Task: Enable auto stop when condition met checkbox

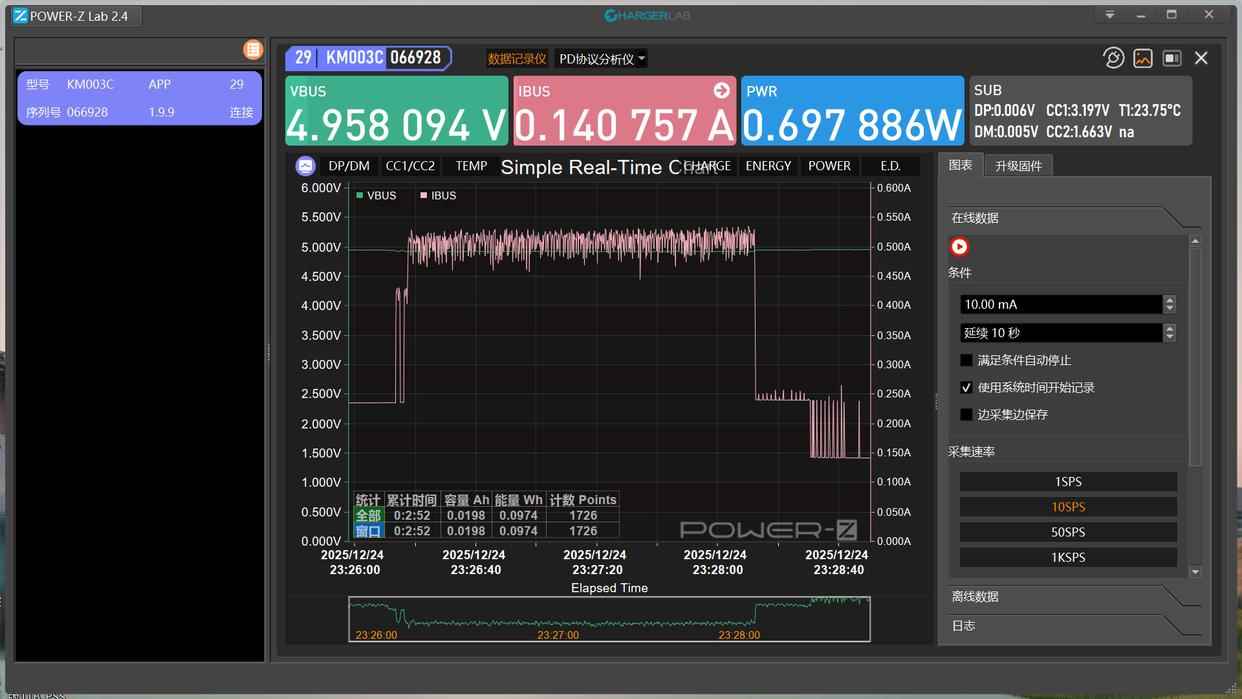Action: [966, 360]
